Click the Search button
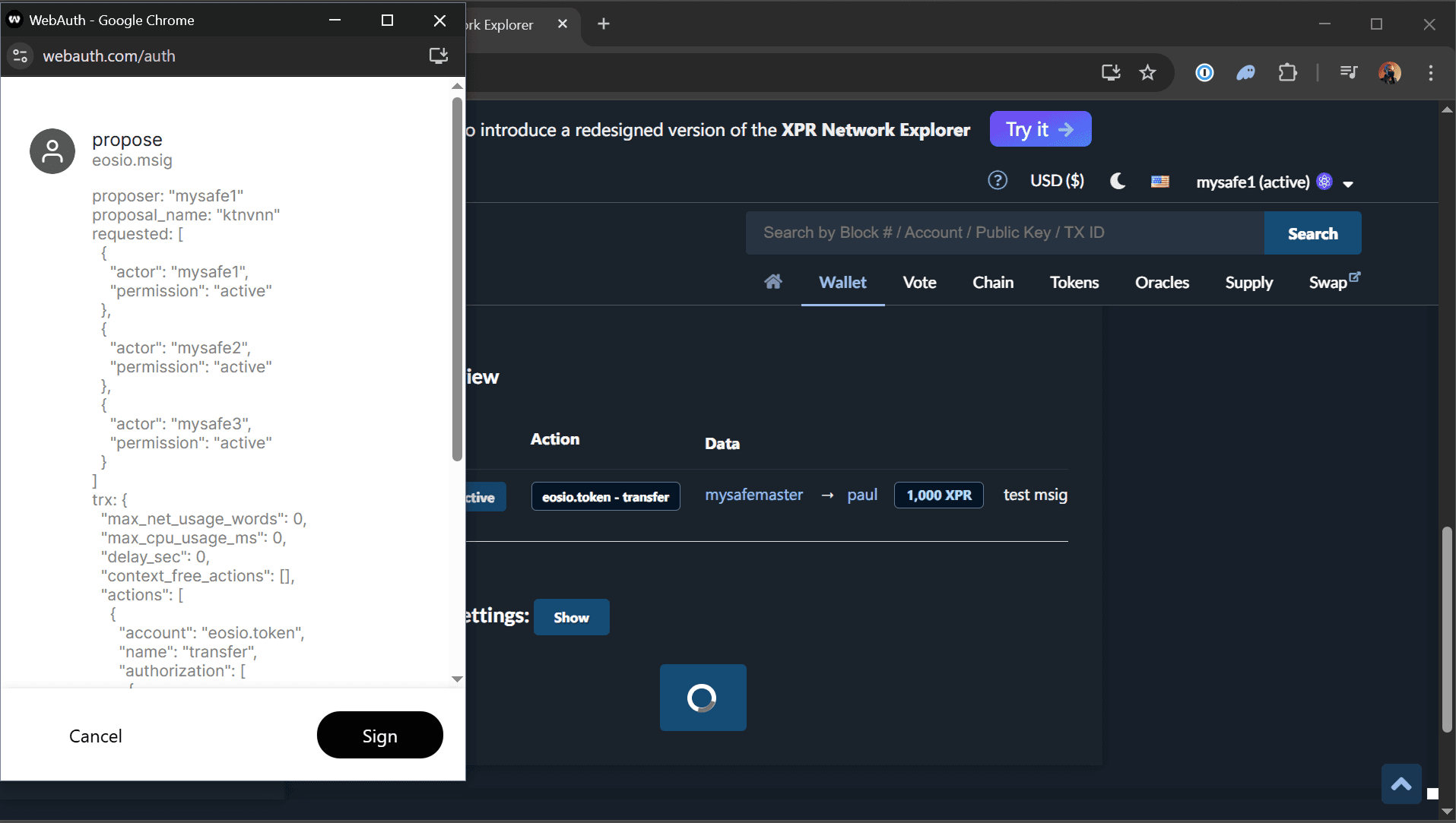 (x=1313, y=233)
